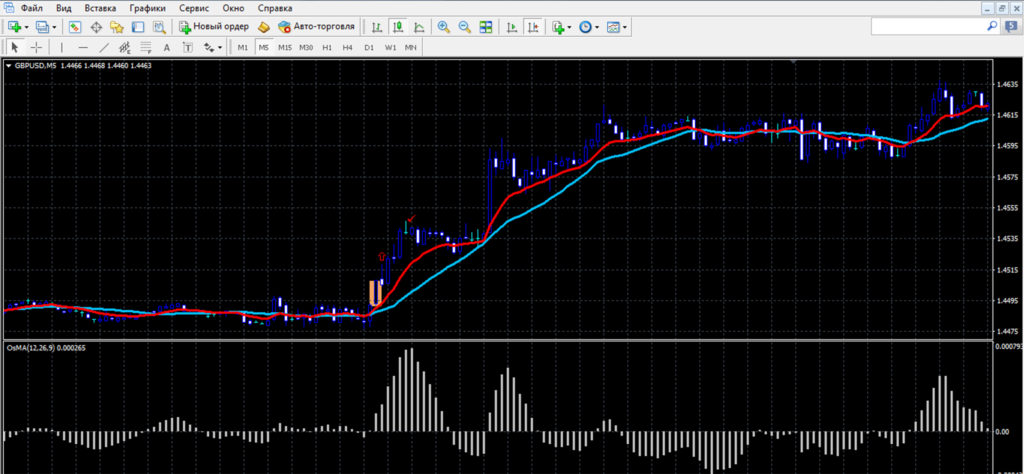Image resolution: width=1024 pixels, height=474 pixels.
Task: Expand the chart templates dropdown
Action: point(625,27)
